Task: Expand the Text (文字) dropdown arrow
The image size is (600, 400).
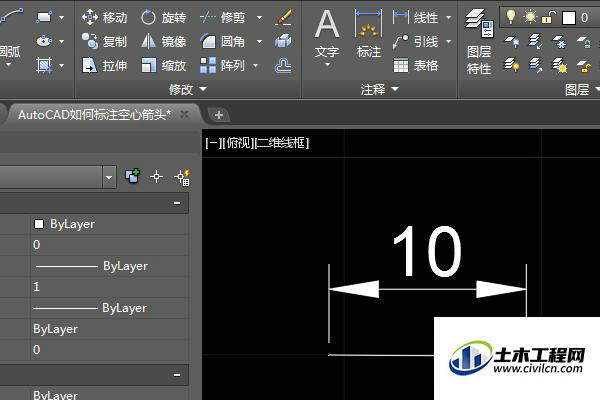Action: click(x=327, y=64)
